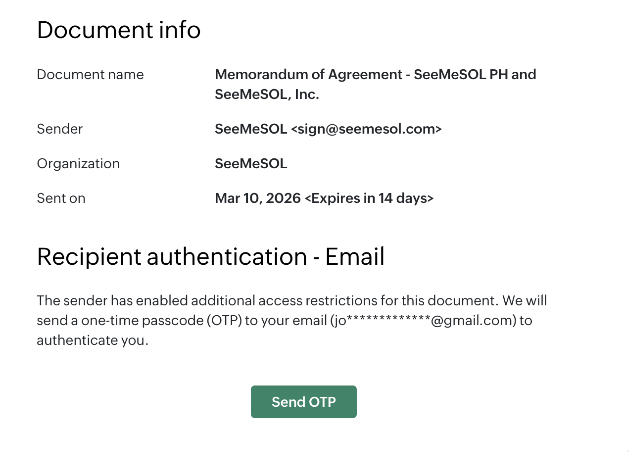Viewport: 629px width, 452px height.
Task: Click the Document info heading
Action: pyautogui.click(x=118, y=30)
